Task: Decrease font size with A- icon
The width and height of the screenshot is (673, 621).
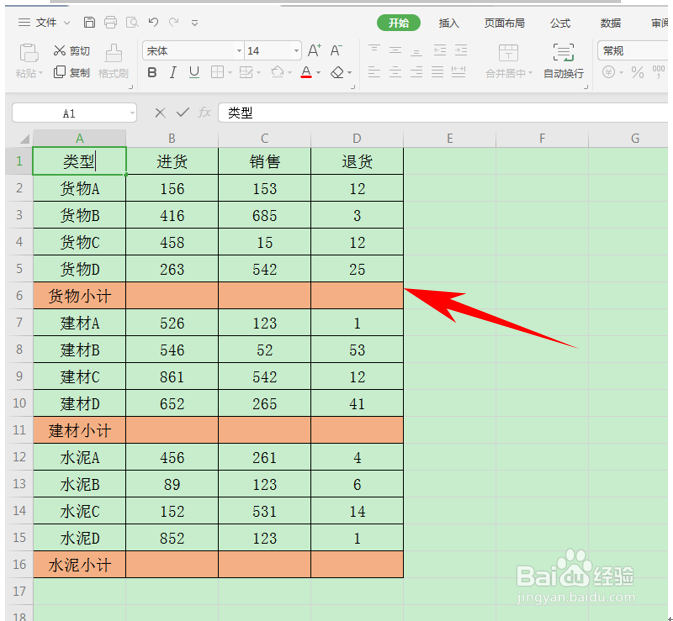Action: 336,51
